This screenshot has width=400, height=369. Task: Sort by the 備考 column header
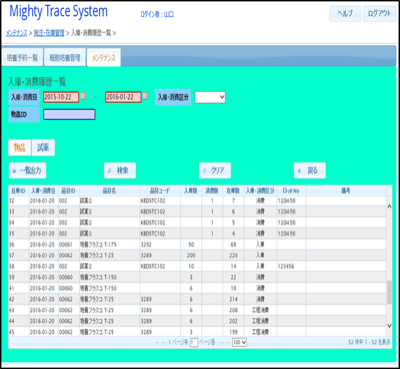(x=346, y=191)
